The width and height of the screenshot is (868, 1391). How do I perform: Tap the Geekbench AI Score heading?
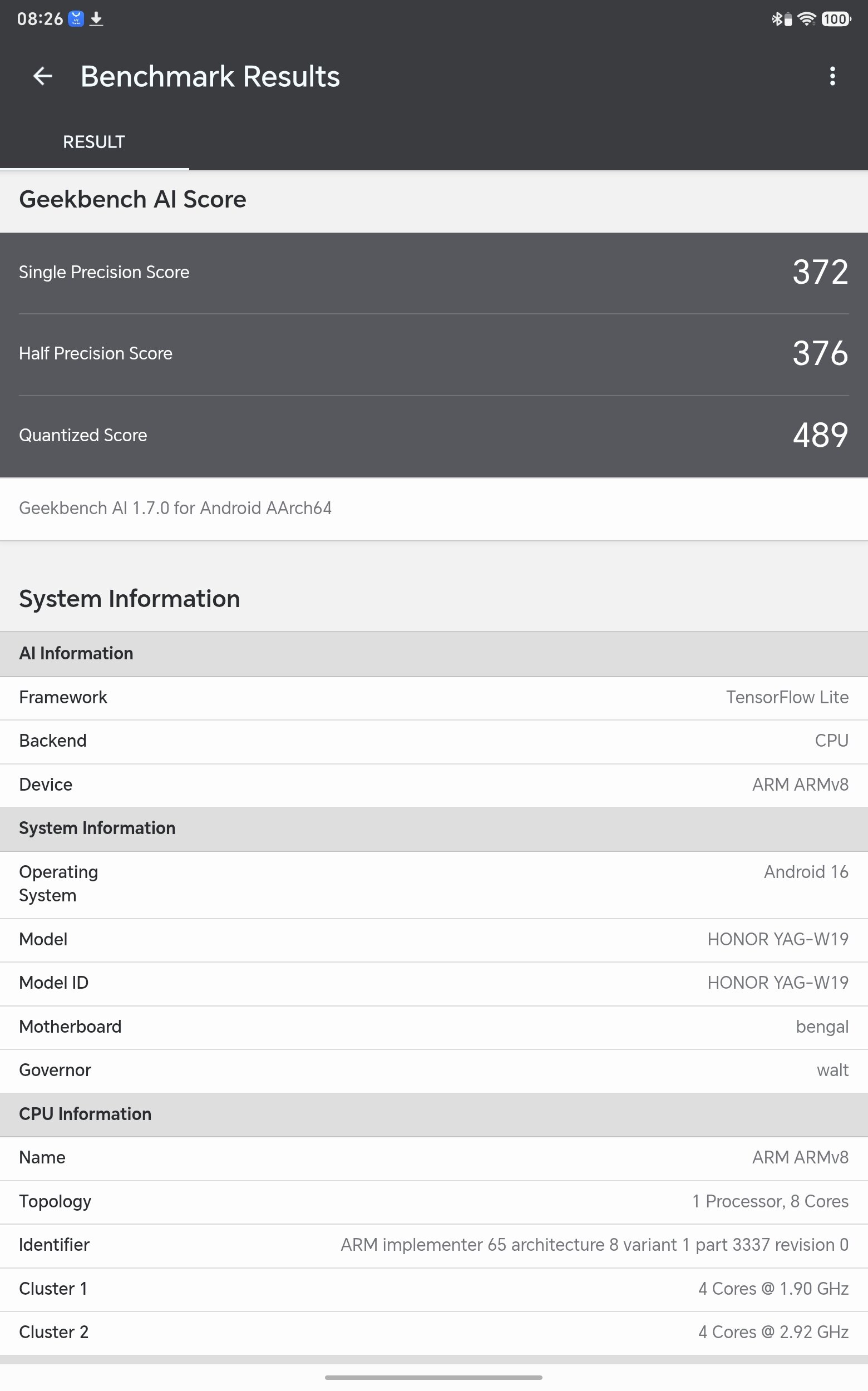132,199
